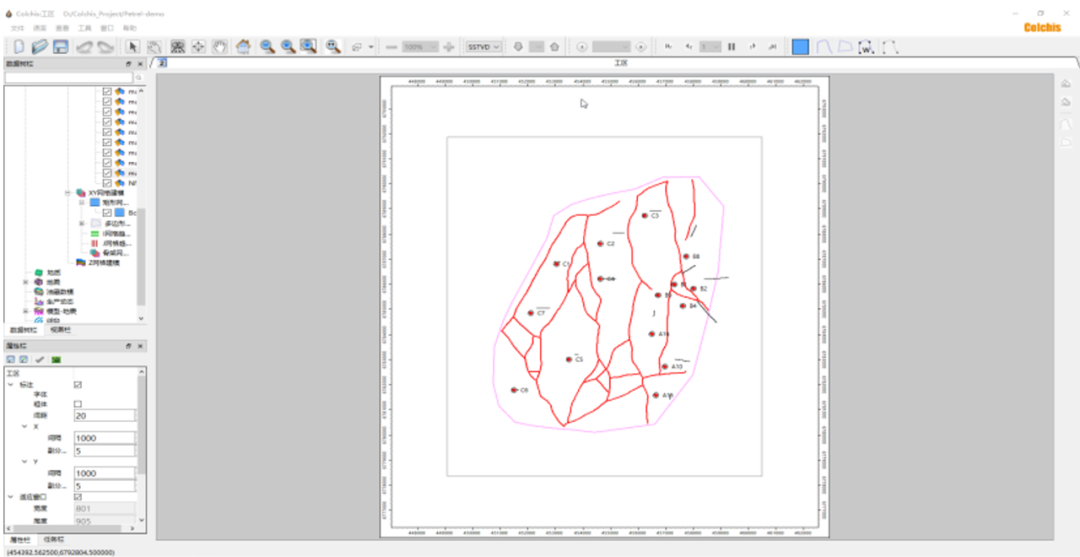Switch to the 属性栏 bottom tab
The image size is (1080, 557).
(19, 539)
